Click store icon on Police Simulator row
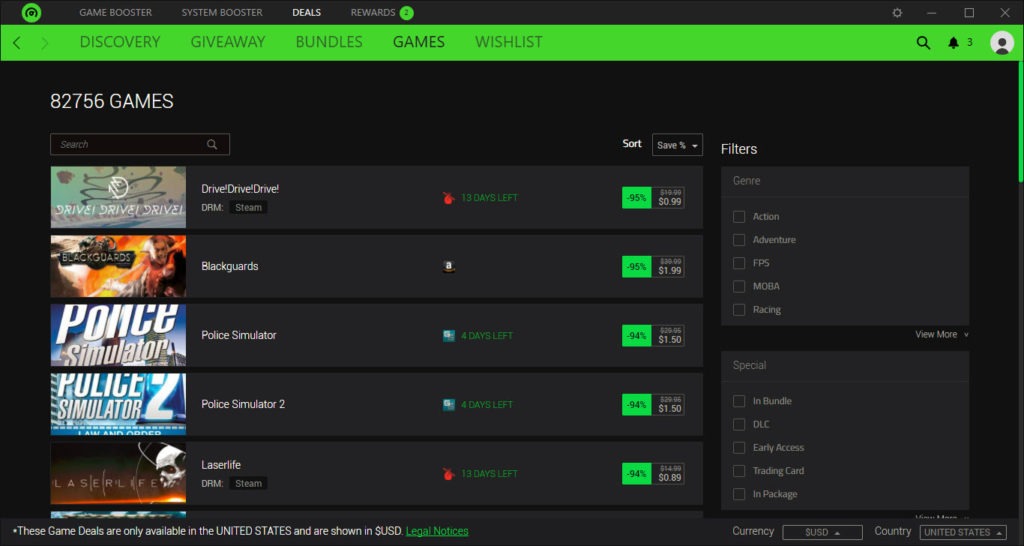The image size is (1024, 546). pyautogui.click(x=448, y=336)
